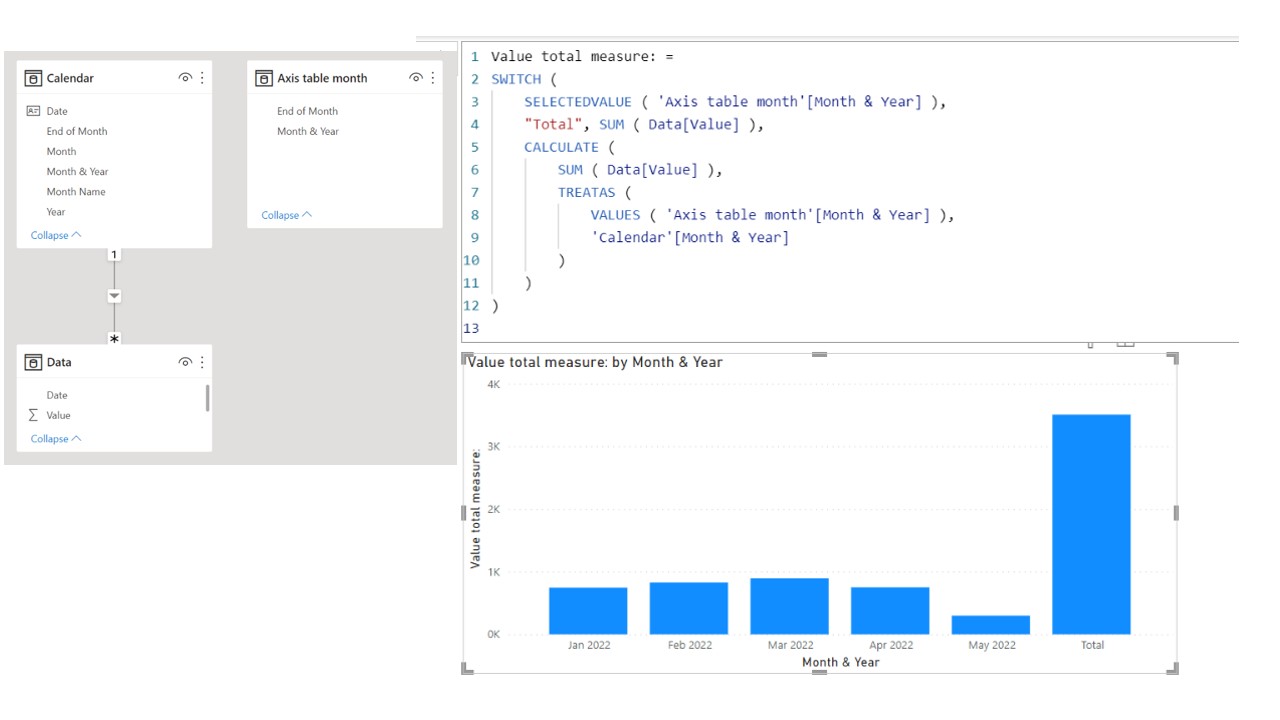The image size is (1280, 720).
Task: Open more options for Axis table month
Action: coord(433,78)
